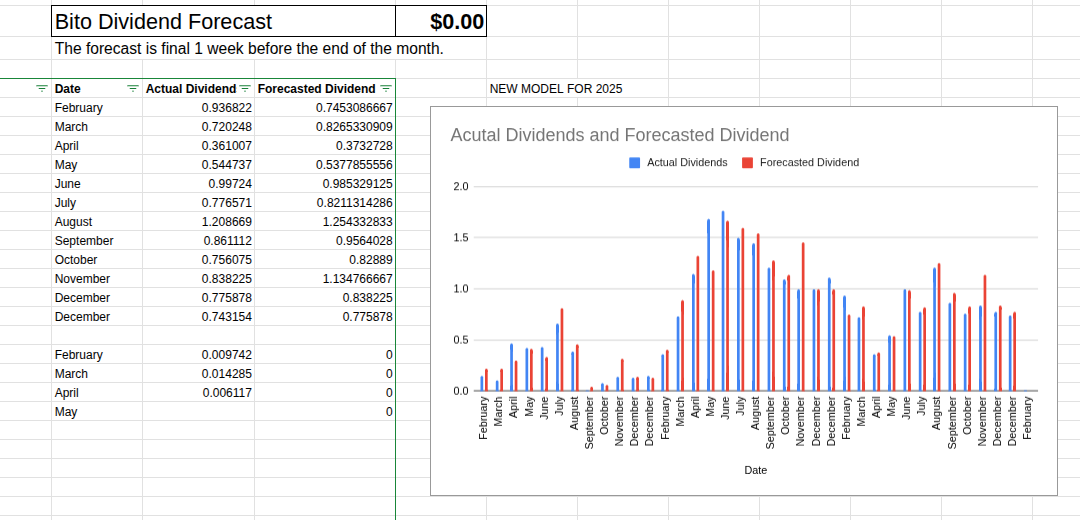Open the Actual Dividend column filter icon
Image resolution: width=1080 pixels, height=520 pixels.
(x=245, y=89)
